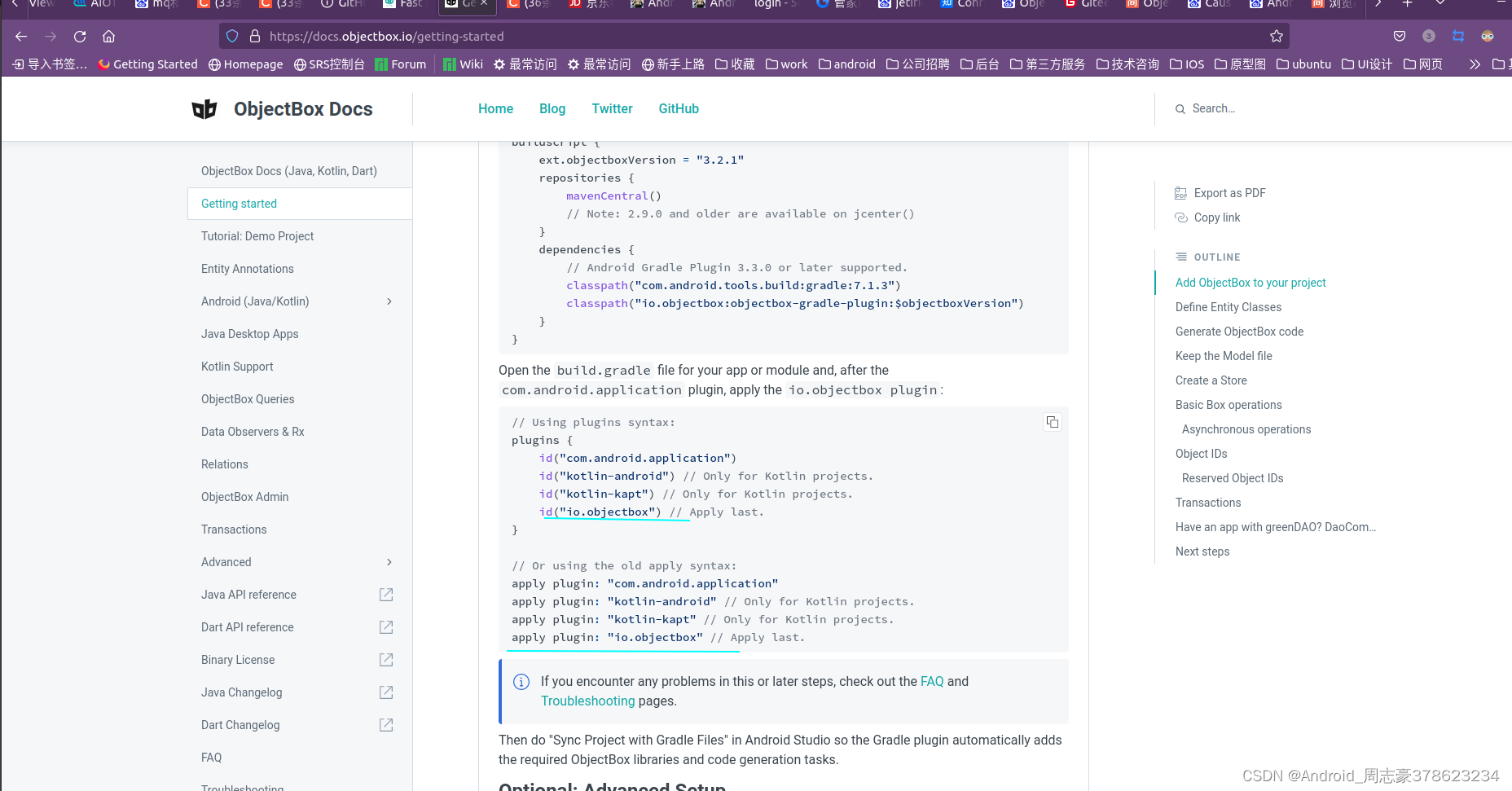Click the Pocket save icon in toolbar

(x=1400, y=36)
